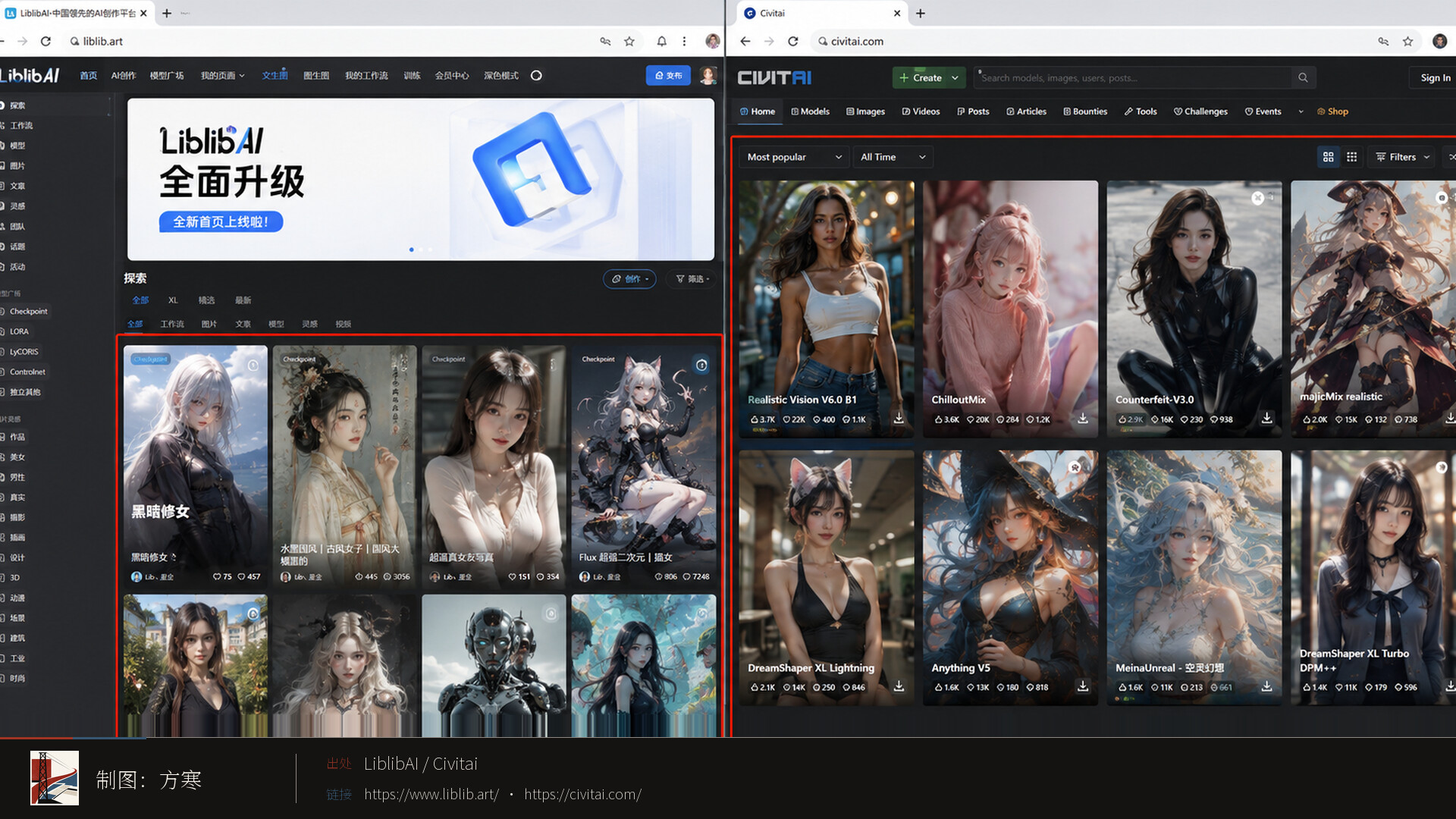The width and height of the screenshot is (1456, 819).
Task: Bookmark the liblib.art page with the star
Action: pyautogui.click(x=629, y=42)
